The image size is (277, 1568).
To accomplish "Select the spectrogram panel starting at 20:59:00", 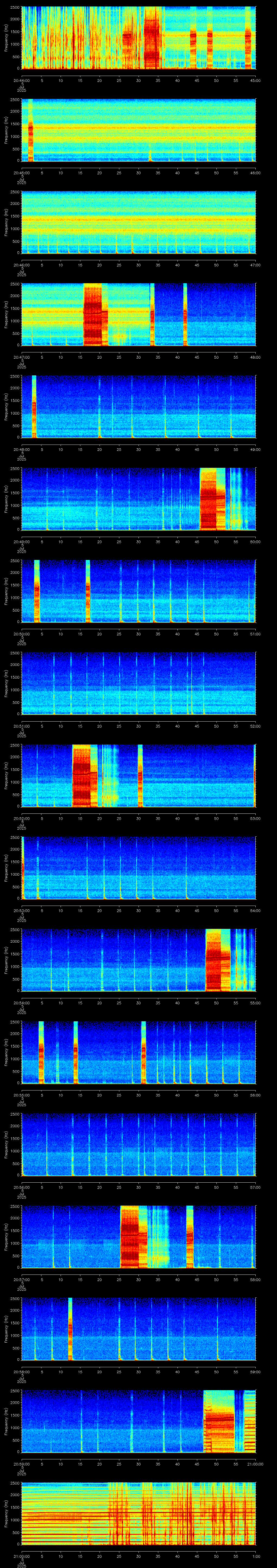I will click(139, 1421).
